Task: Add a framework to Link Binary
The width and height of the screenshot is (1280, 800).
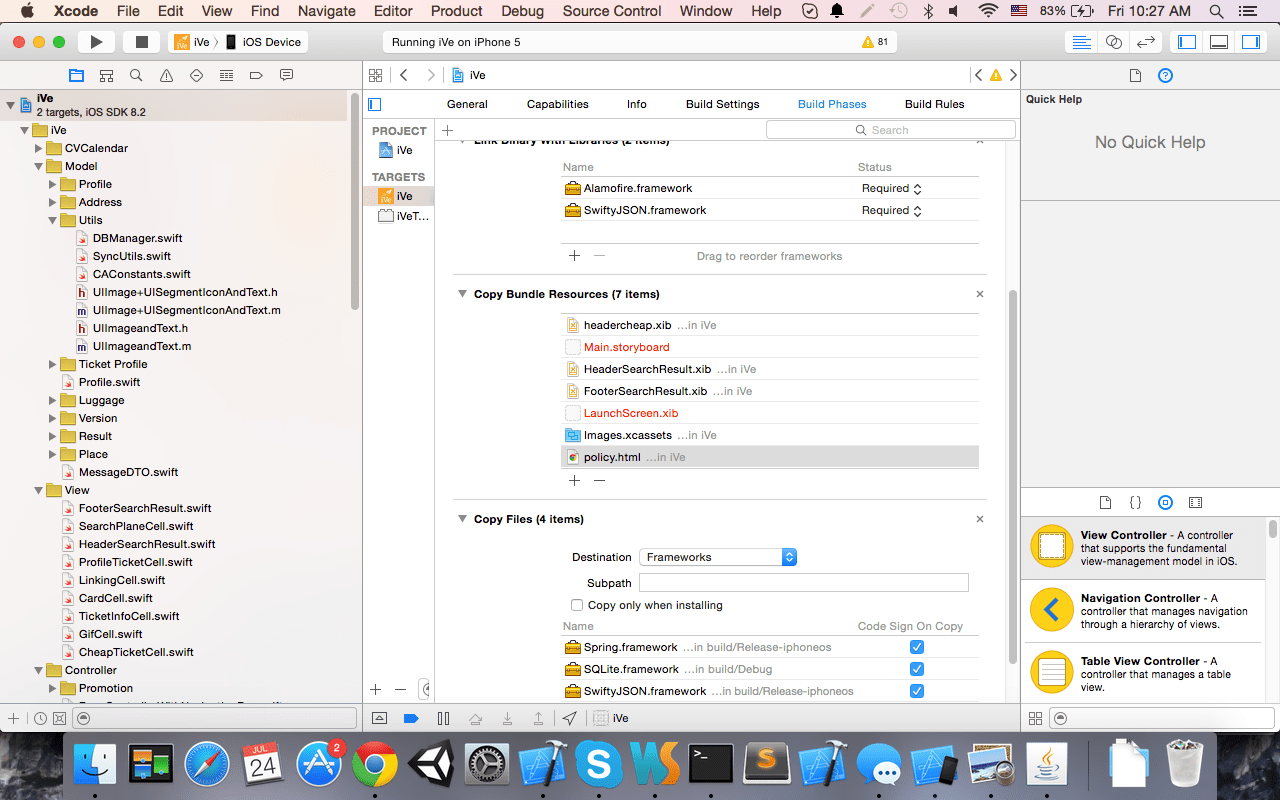Action: [574, 256]
